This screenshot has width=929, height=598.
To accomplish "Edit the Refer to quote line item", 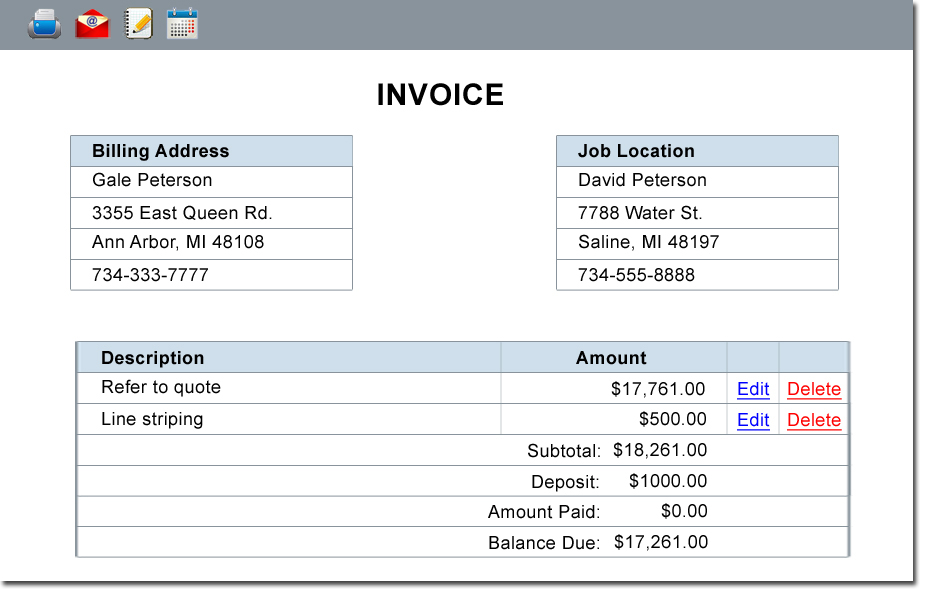I will (x=753, y=389).
